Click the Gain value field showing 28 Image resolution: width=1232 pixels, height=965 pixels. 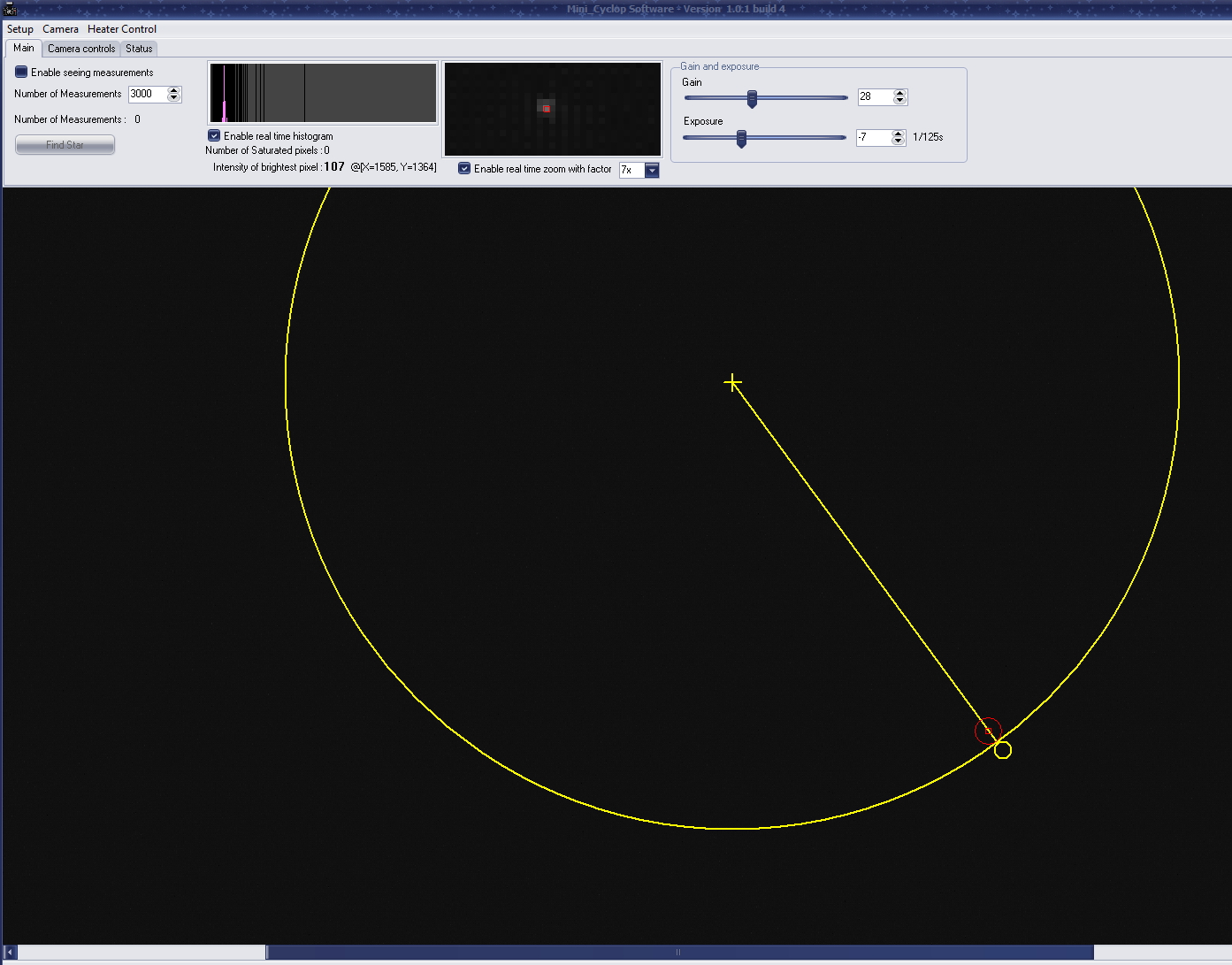[x=875, y=96]
